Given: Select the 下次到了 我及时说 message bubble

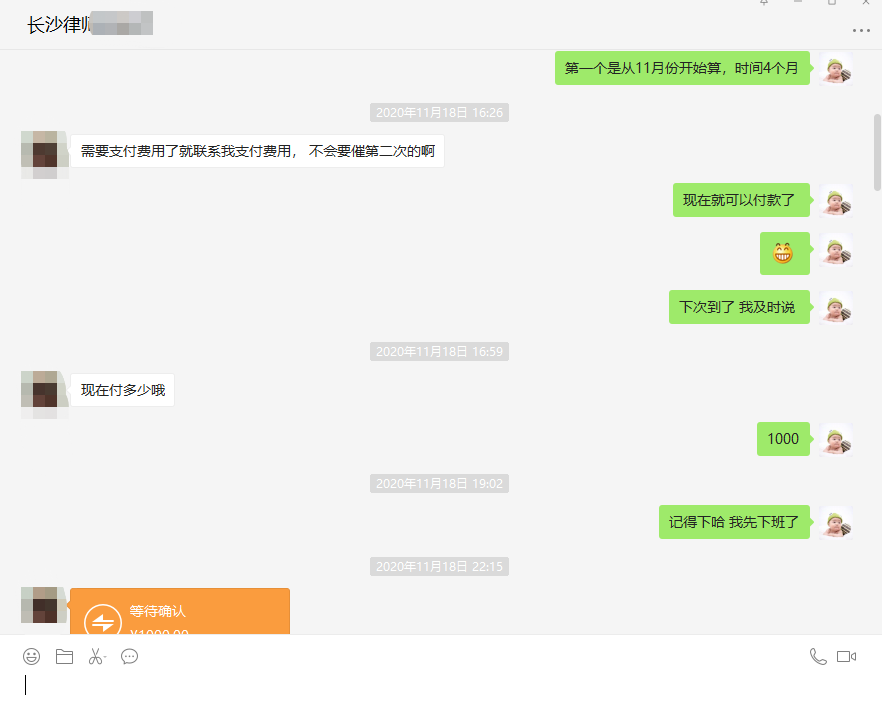Looking at the screenshot, I should pyautogui.click(x=738, y=307).
